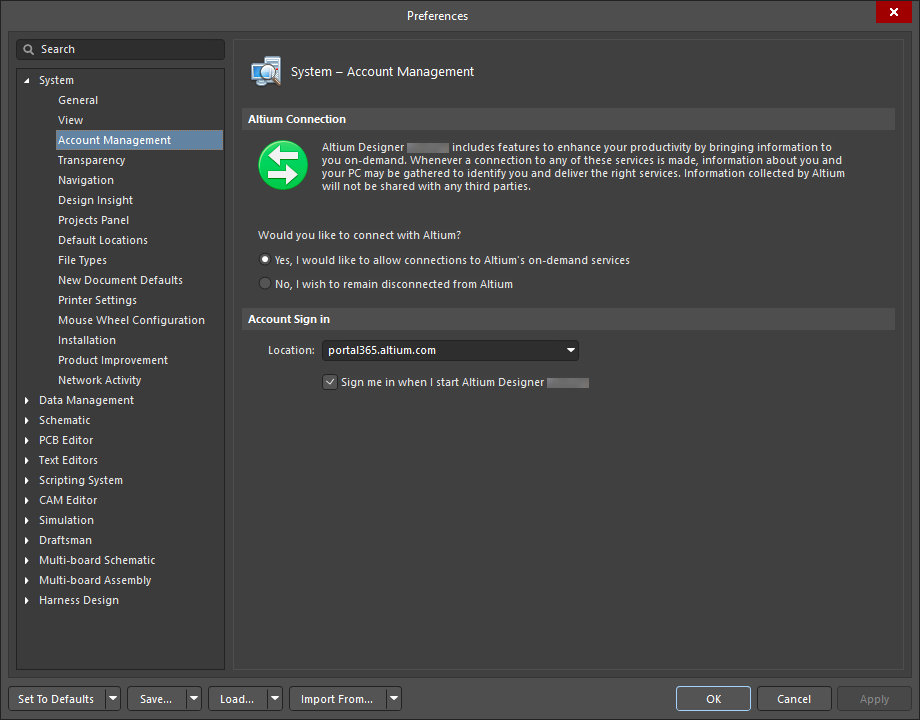Click the Text Editors tree label
This screenshot has height=720, width=920.
[68, 460]
